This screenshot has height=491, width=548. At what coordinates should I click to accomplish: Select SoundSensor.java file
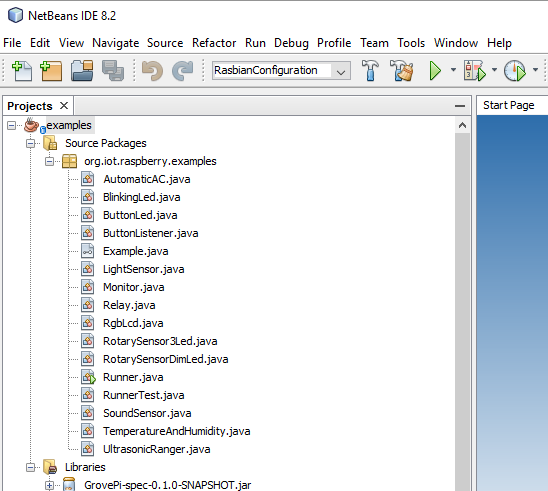[147, 413]
